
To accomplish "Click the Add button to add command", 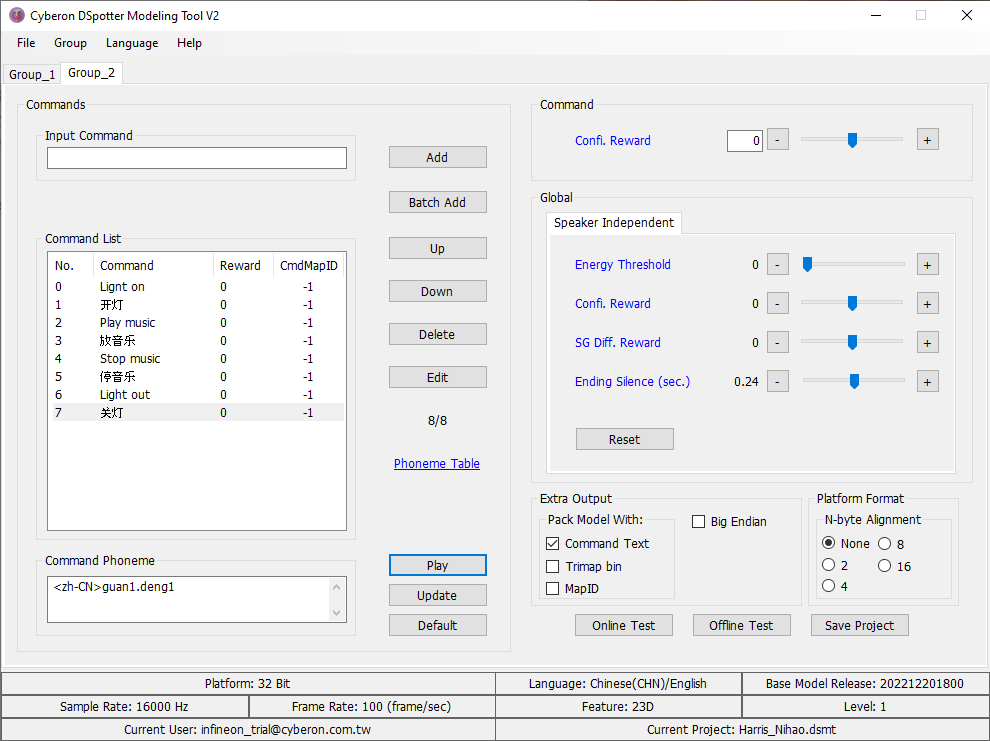I will coord(437,157).
